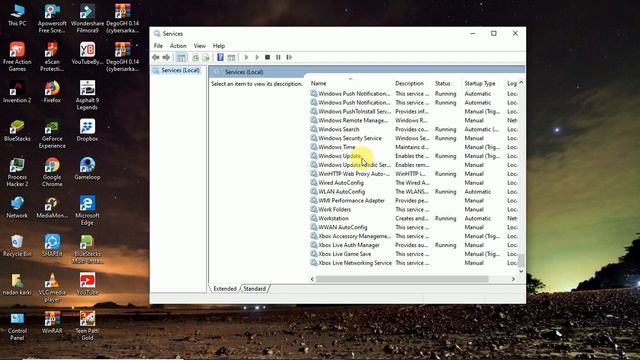Click the Firefox desktop icon

click(x=52, y=92)
